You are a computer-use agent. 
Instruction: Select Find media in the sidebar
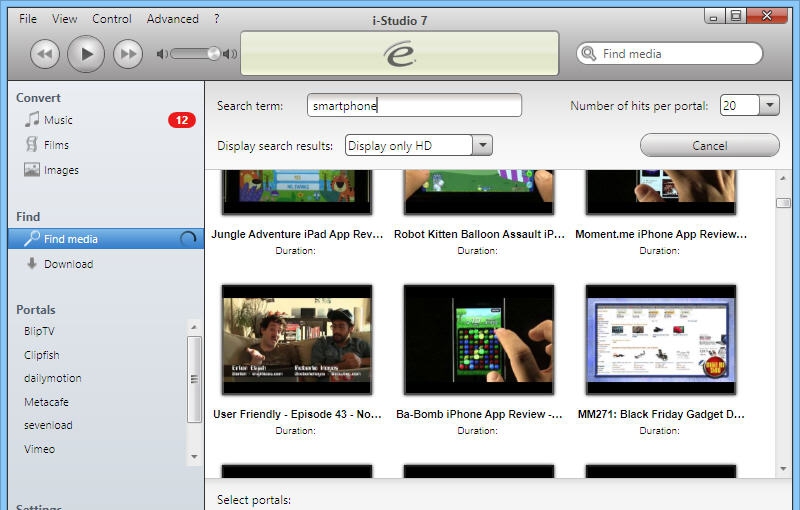point(106,239)
